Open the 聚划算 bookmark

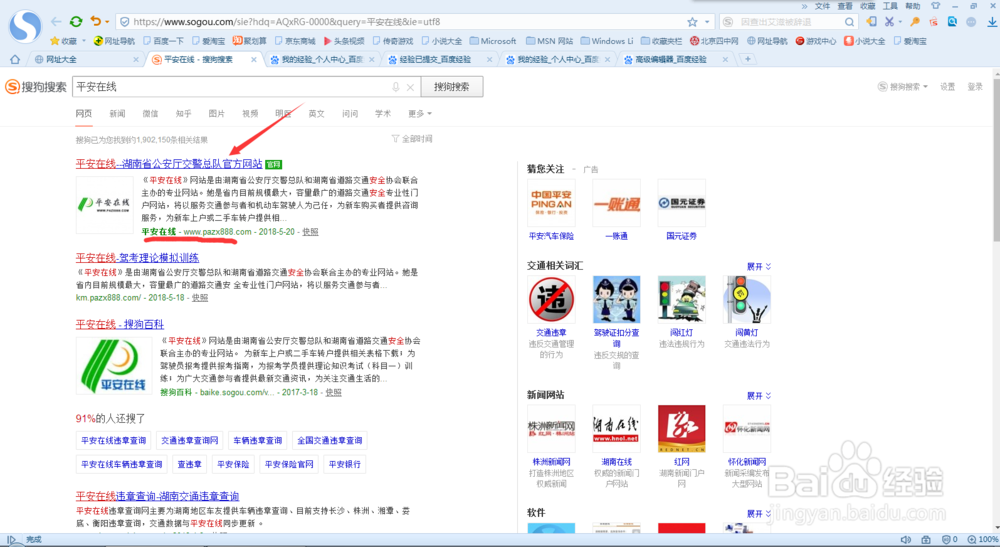(249, 41)
